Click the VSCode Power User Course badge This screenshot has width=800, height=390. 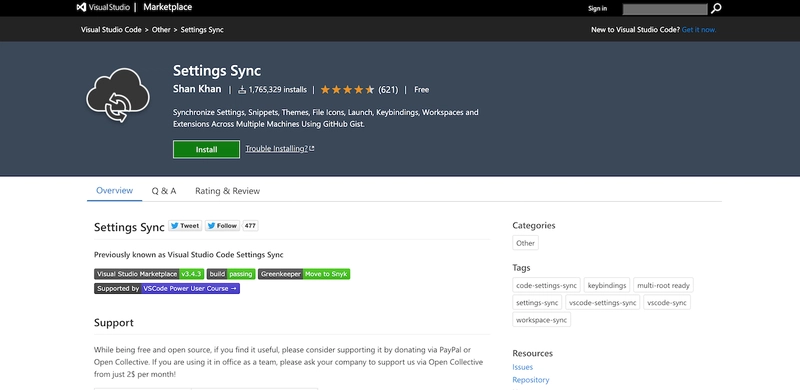(167, 288)
